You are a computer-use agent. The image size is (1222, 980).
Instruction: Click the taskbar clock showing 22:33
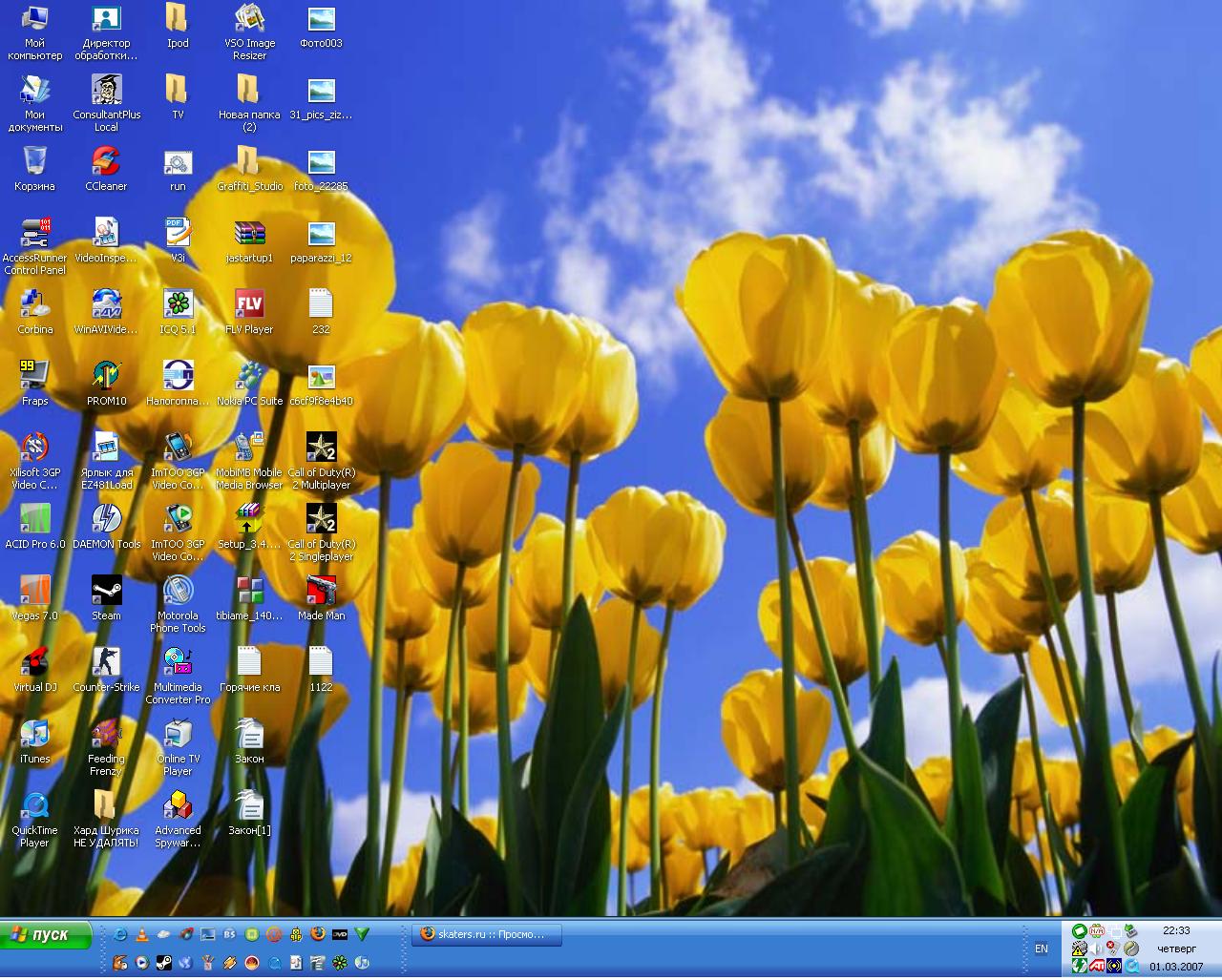(1176, 930)
